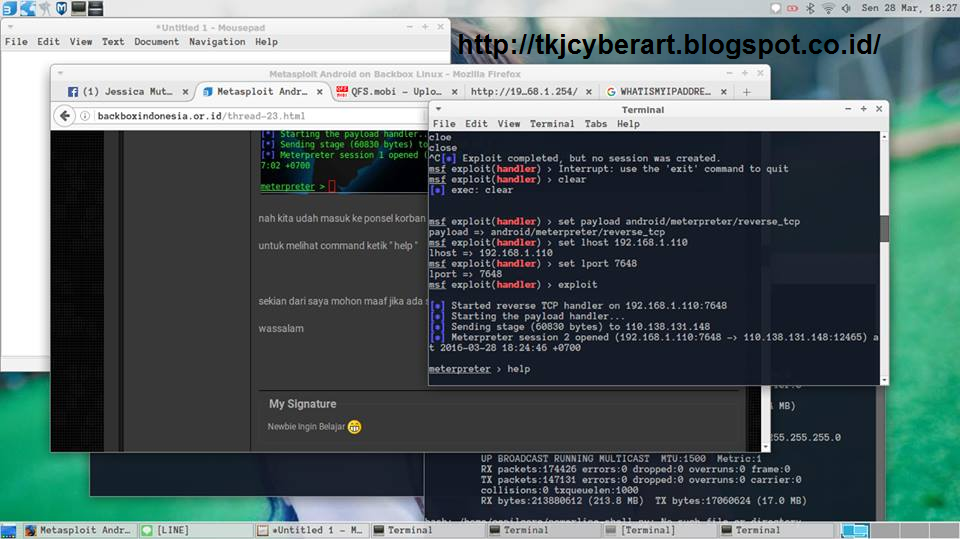Viewport: 960px width, 539px height.
Task: Click the Firefox back arrow button
Action: (x=65, y=116)
